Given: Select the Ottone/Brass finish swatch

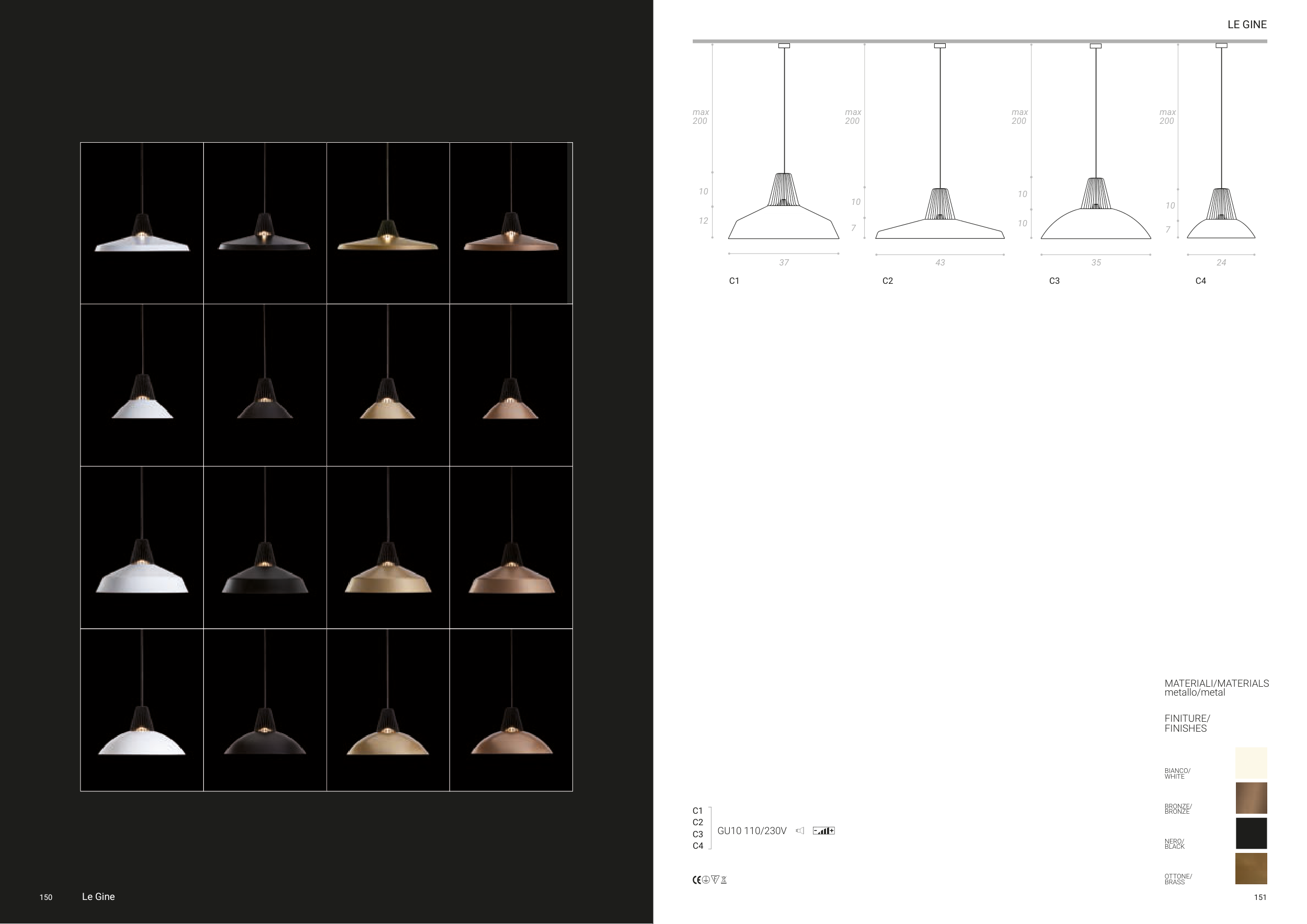Looking at the screenshot, I should coord(1251,868).
